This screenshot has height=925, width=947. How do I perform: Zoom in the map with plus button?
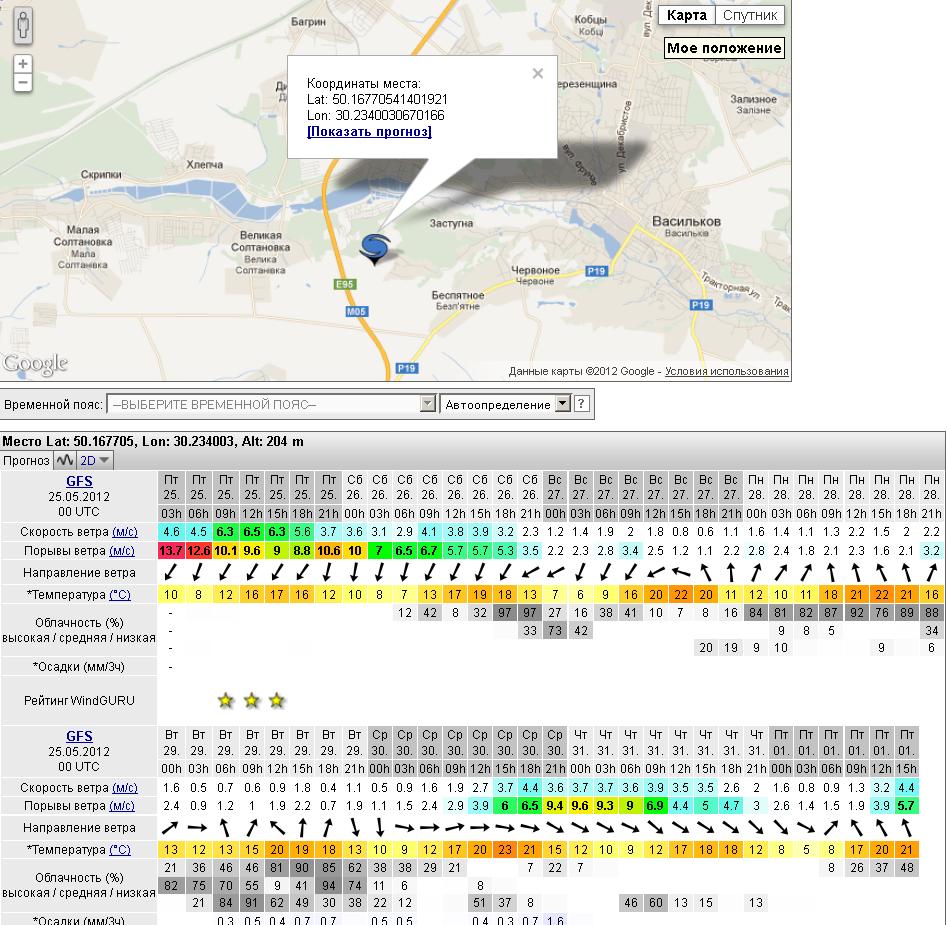point(23,64)
